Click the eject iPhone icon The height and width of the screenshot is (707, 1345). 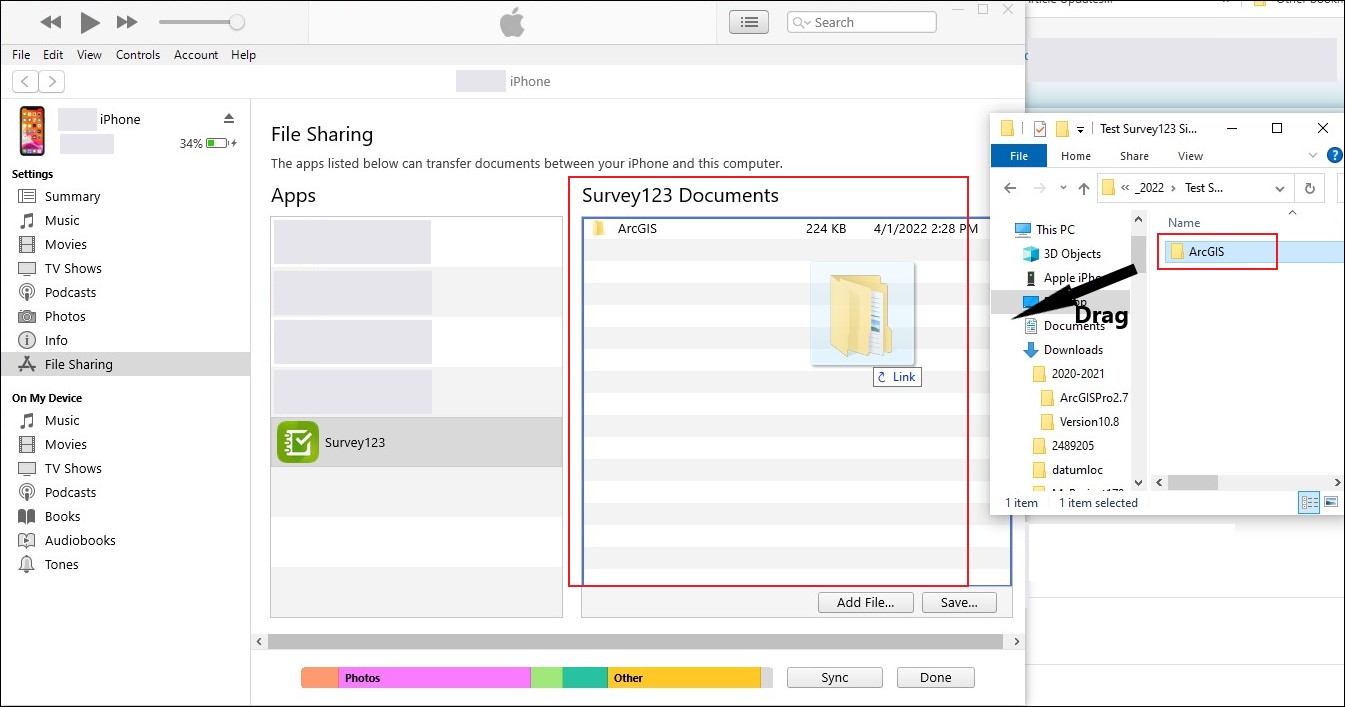[229, 118]
